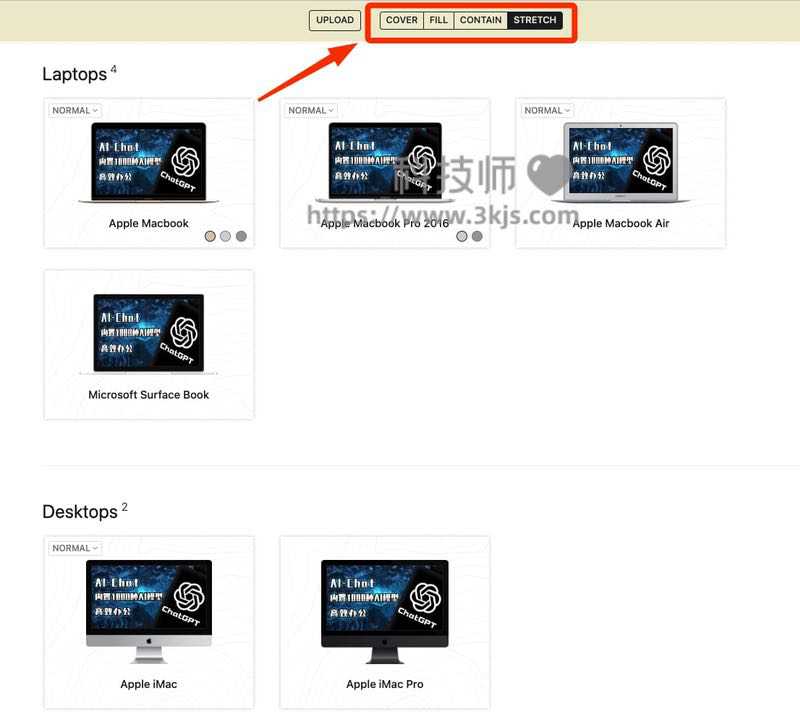800x722 pixels.
Task: Click the "Apple Macbook" card label
Action: pyautogui.click(x=148, y=223)
